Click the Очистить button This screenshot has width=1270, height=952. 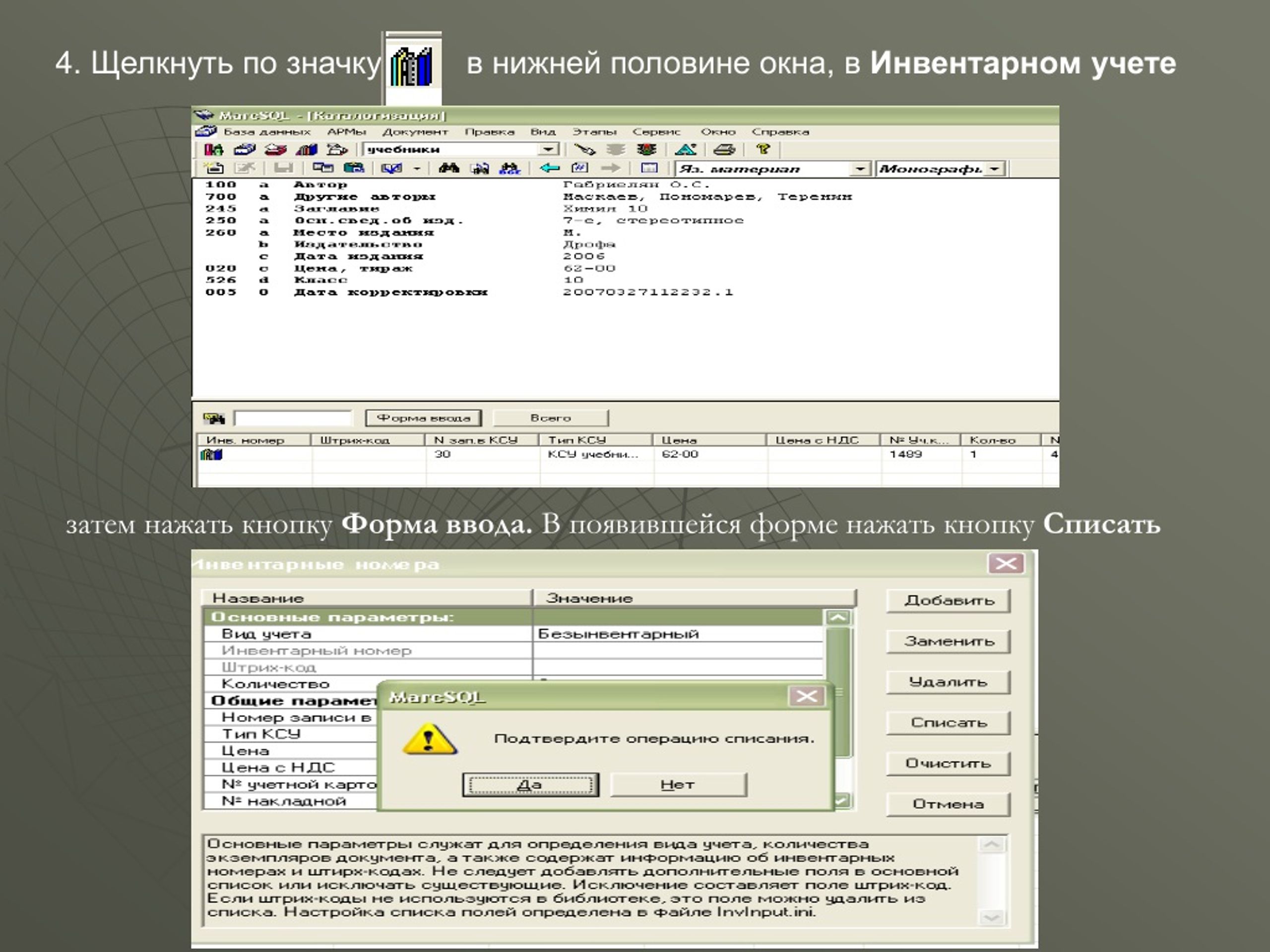coord(949,764)
